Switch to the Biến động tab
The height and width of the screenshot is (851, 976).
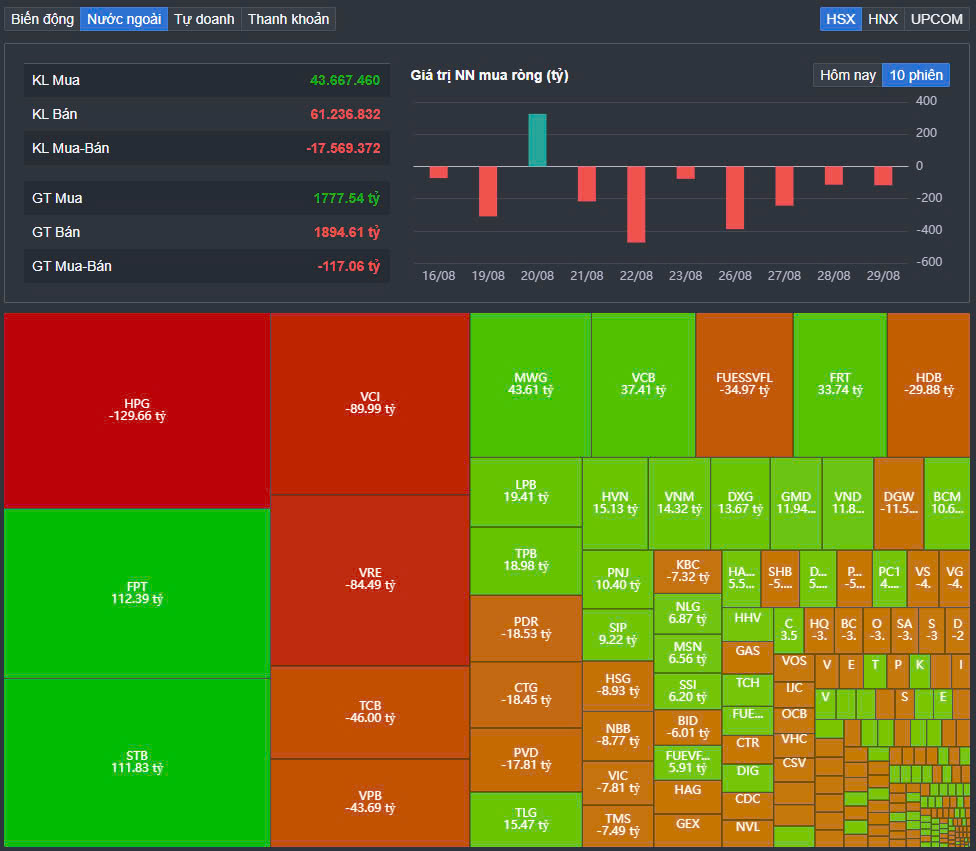tap(42, 19)
